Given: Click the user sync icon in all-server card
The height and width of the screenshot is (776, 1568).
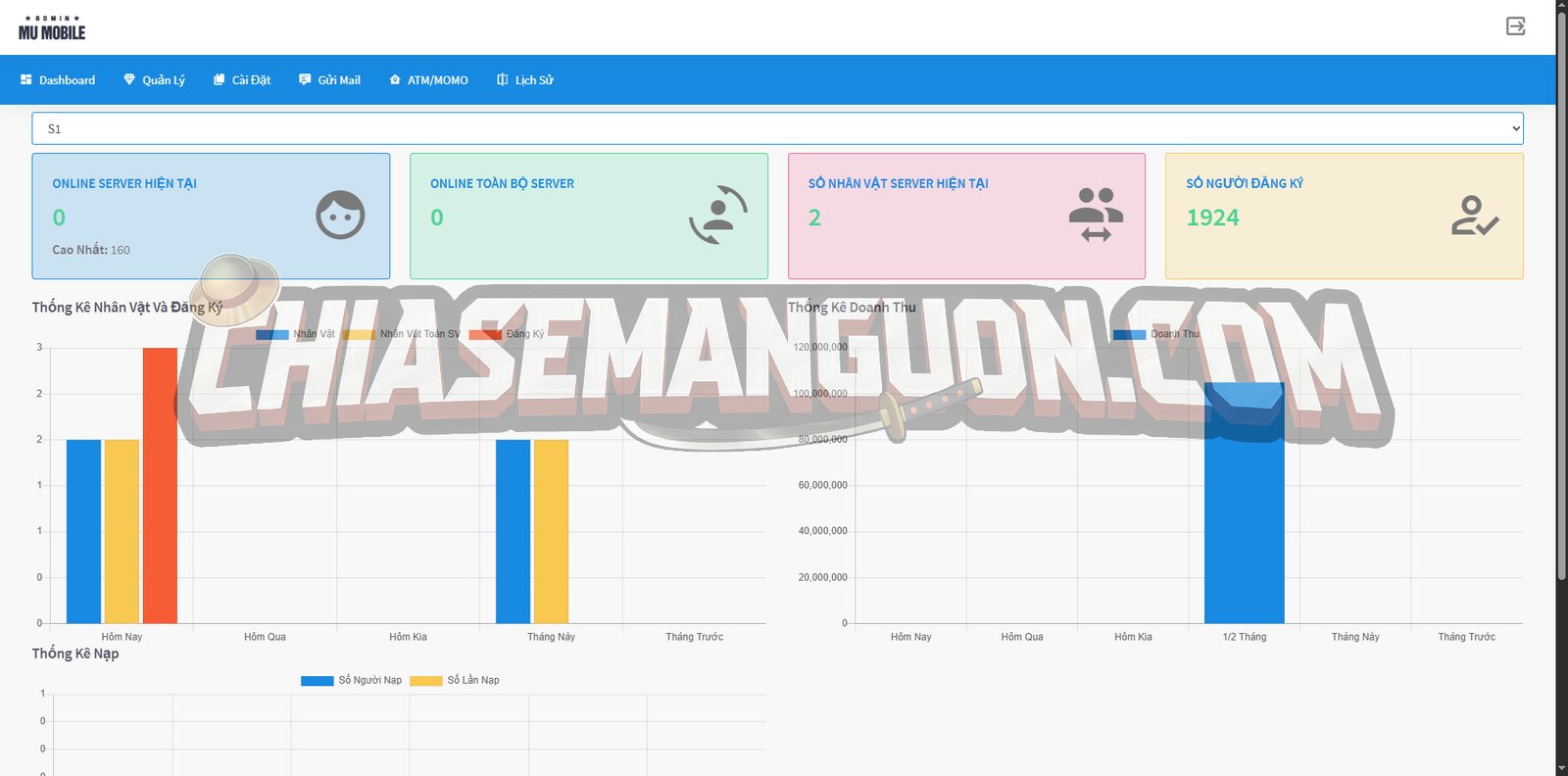Looking at the screenshot, I should tap(717, 215).
